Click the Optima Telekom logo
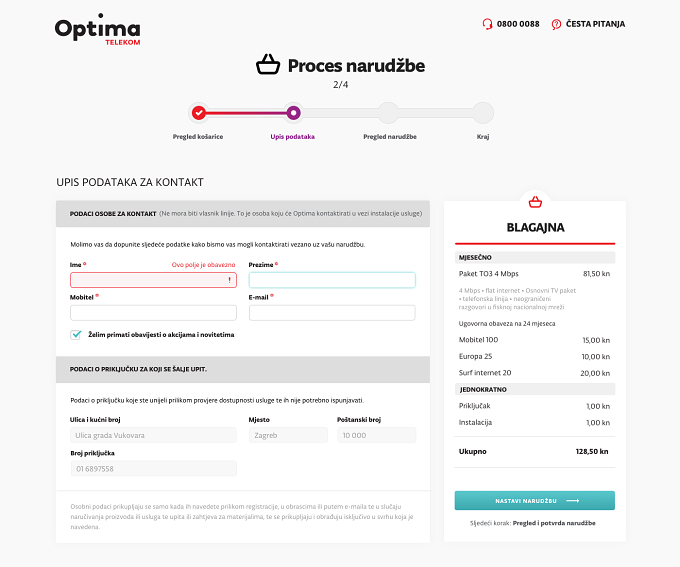Viewport: 680px width, 567px height. 98,29
